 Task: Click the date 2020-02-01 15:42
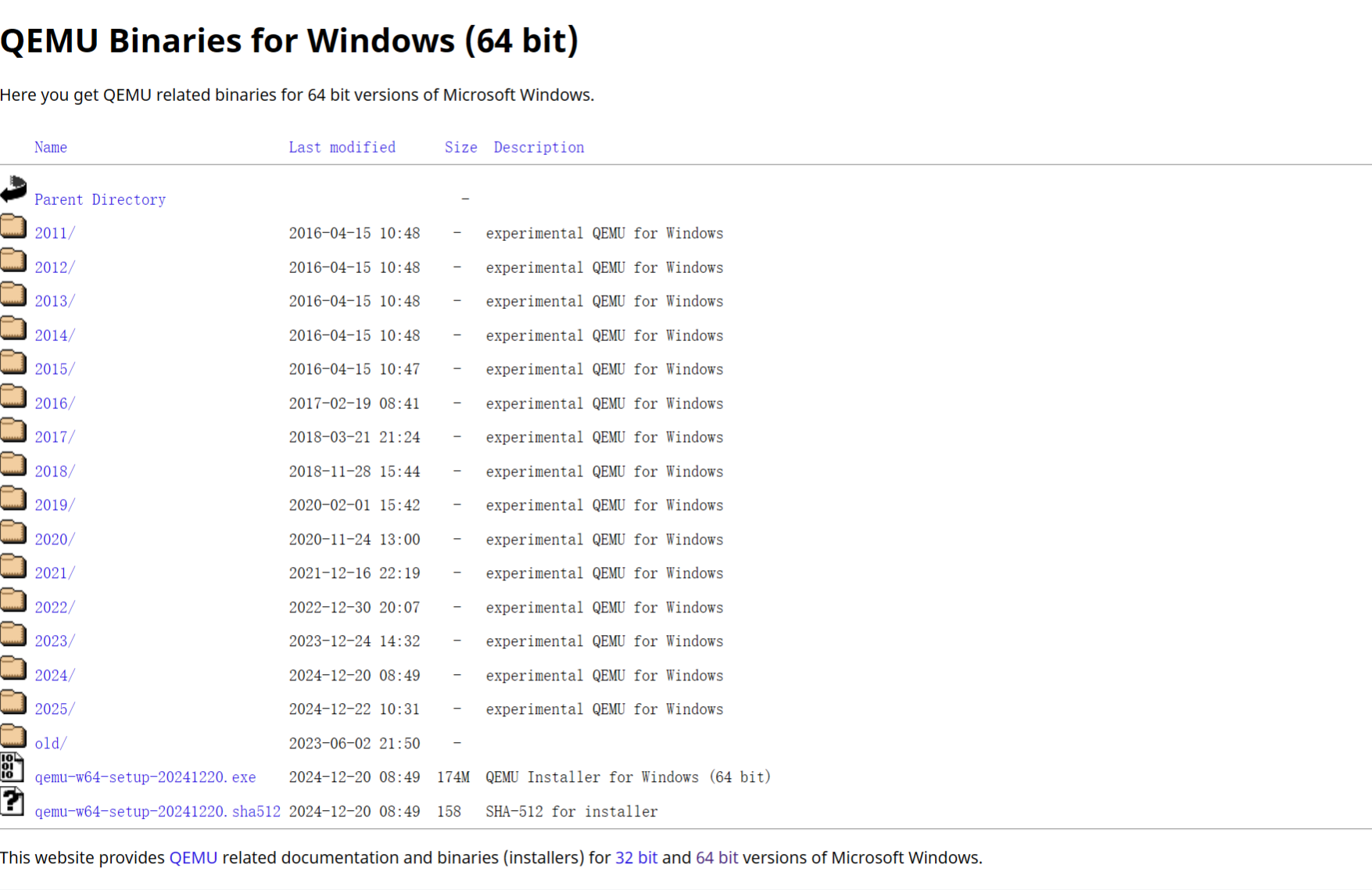coord(354,505)
